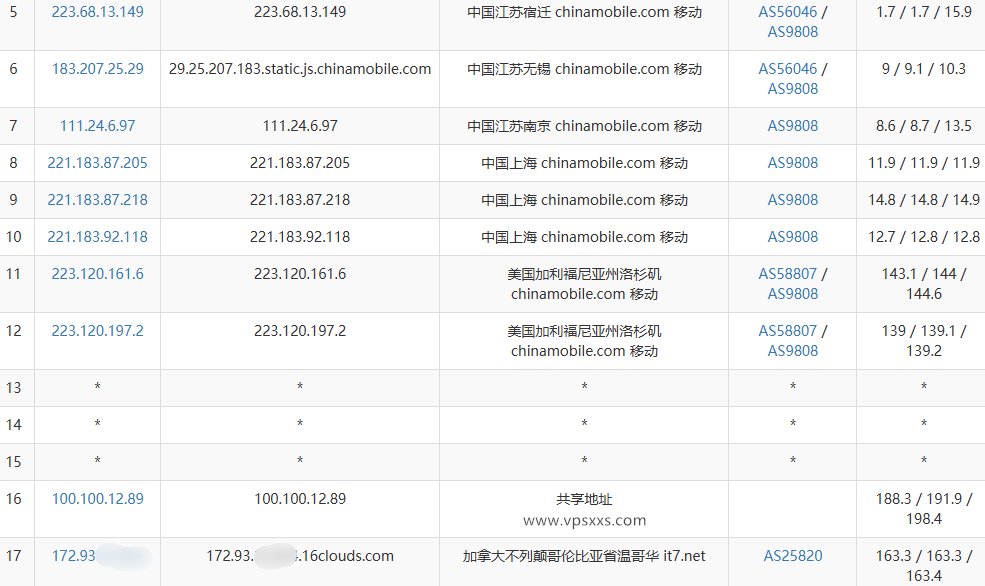This screenshot has height=586, width=985.
Task: Open IP link 183.207.25.29
Action: tap(97, 69)
